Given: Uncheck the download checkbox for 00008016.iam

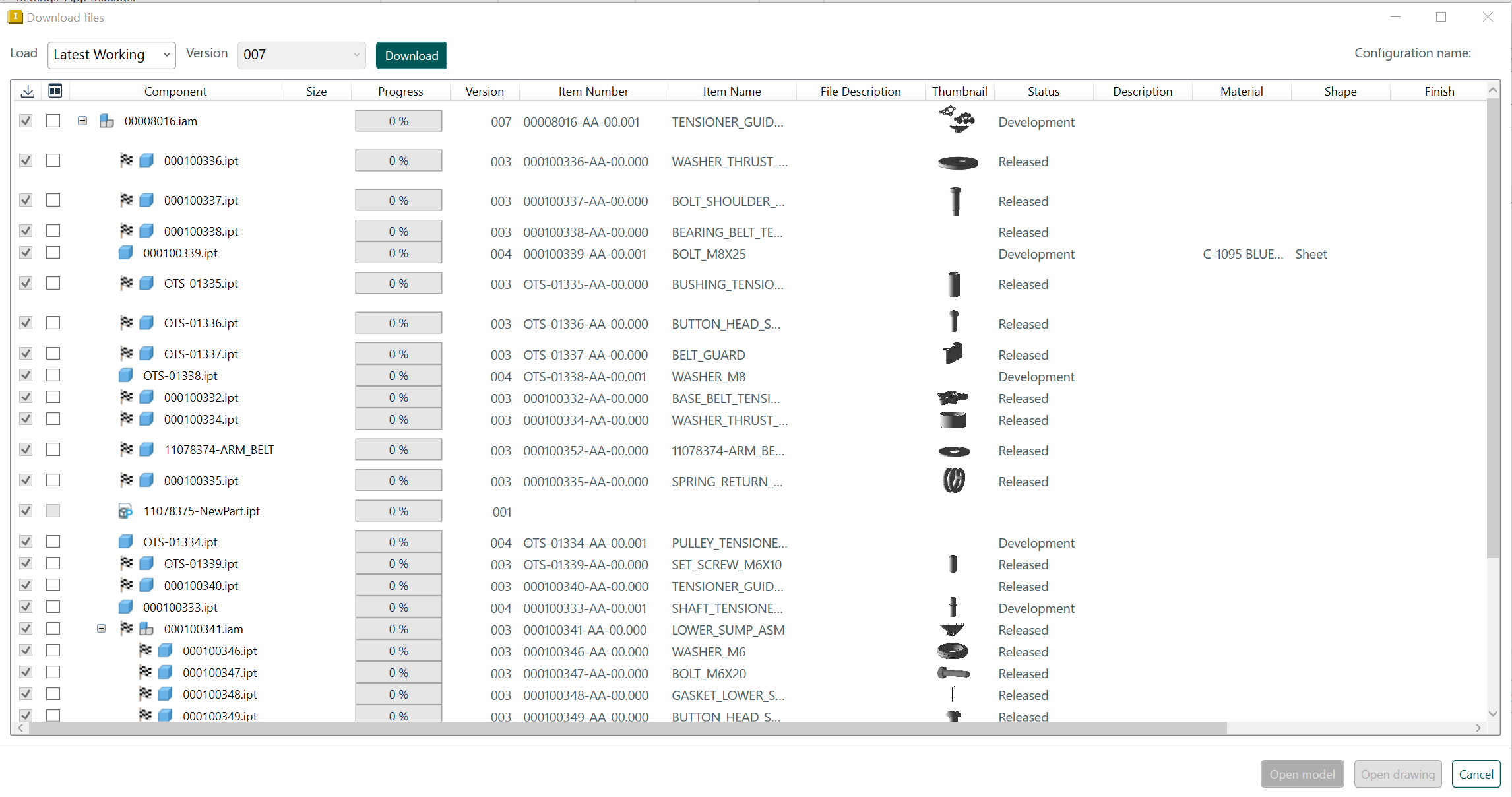Looking at the screenshot, I should tap(26, 121).
